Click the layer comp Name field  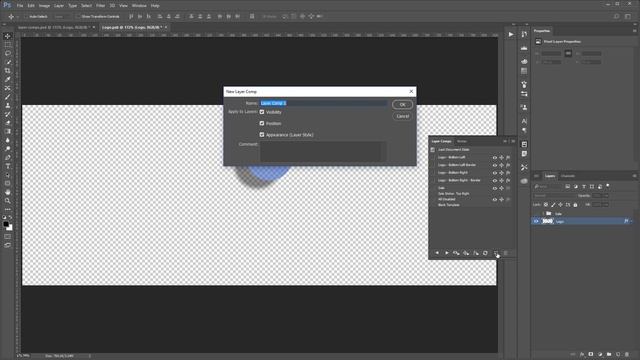coord(323,103)
